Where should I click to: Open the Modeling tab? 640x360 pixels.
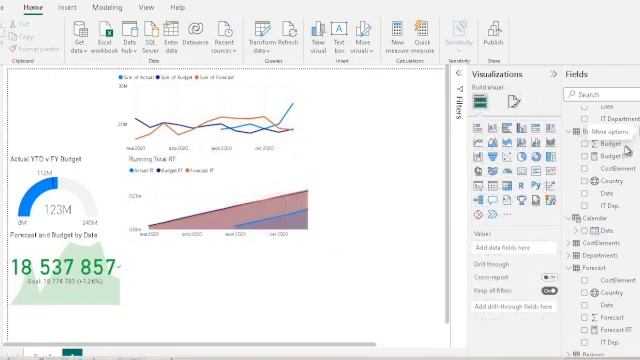107,7
